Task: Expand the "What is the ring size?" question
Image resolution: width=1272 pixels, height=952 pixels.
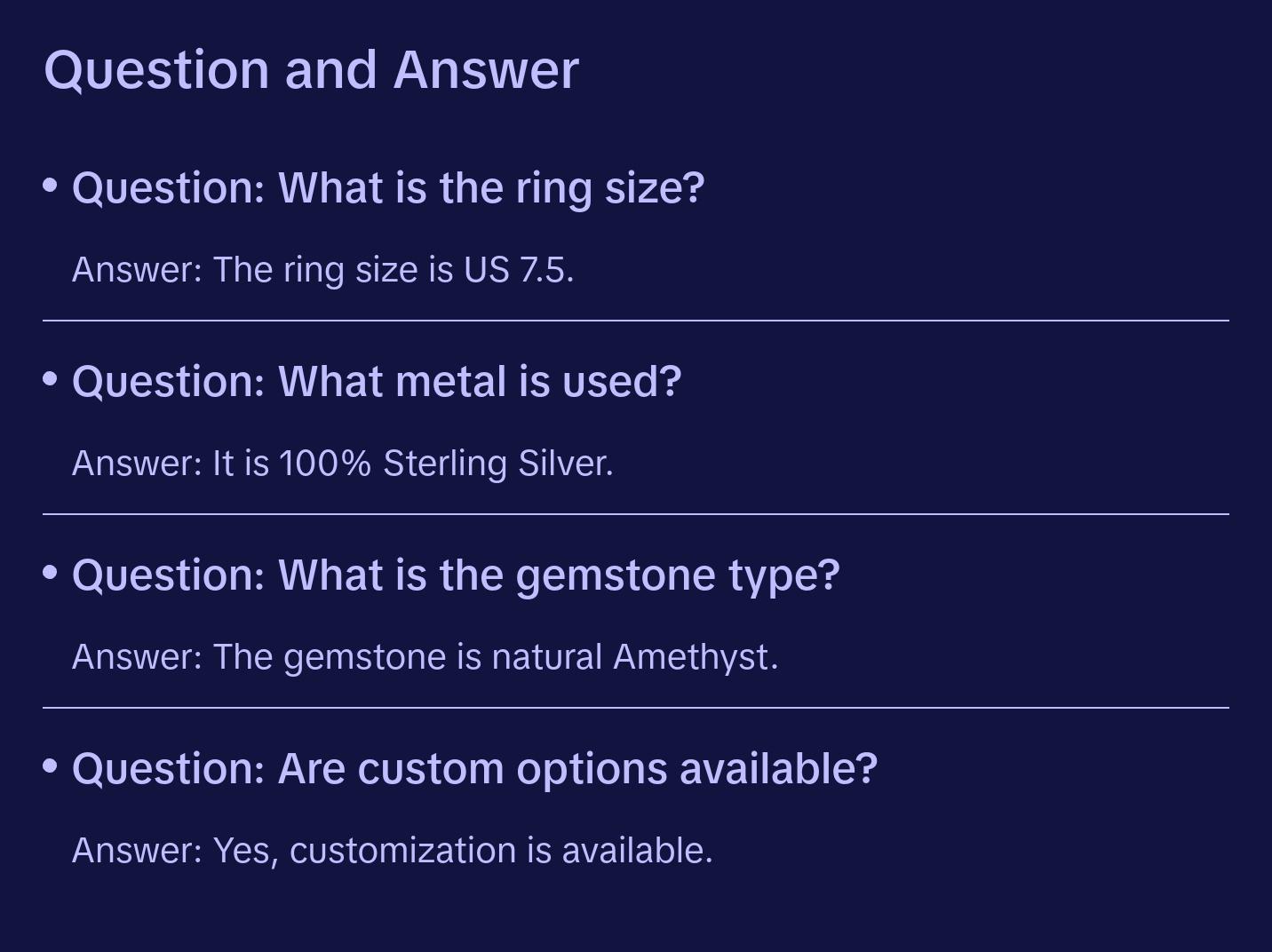Action: (x=387, y=188)
